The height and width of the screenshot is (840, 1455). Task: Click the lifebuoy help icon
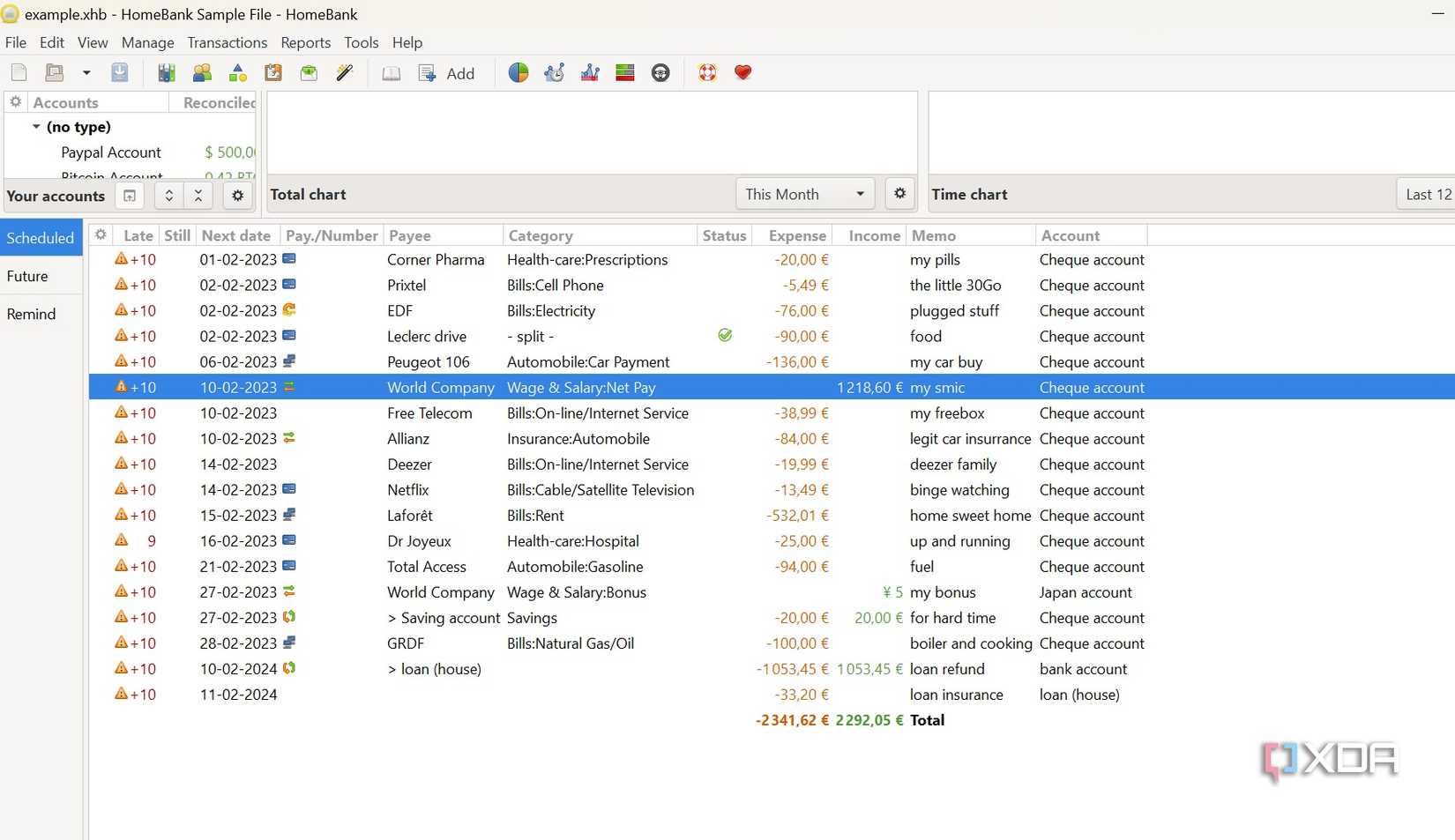click(707, 73)
